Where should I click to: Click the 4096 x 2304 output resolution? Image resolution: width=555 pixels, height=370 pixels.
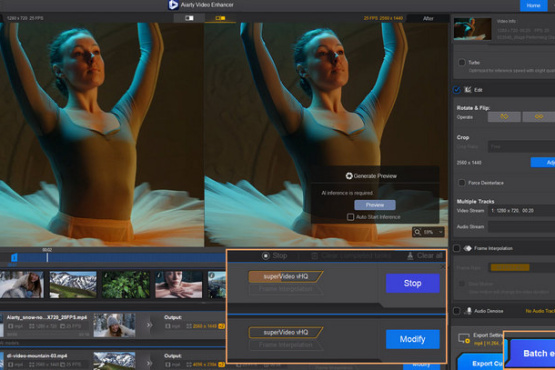click(x=205, y=364)
